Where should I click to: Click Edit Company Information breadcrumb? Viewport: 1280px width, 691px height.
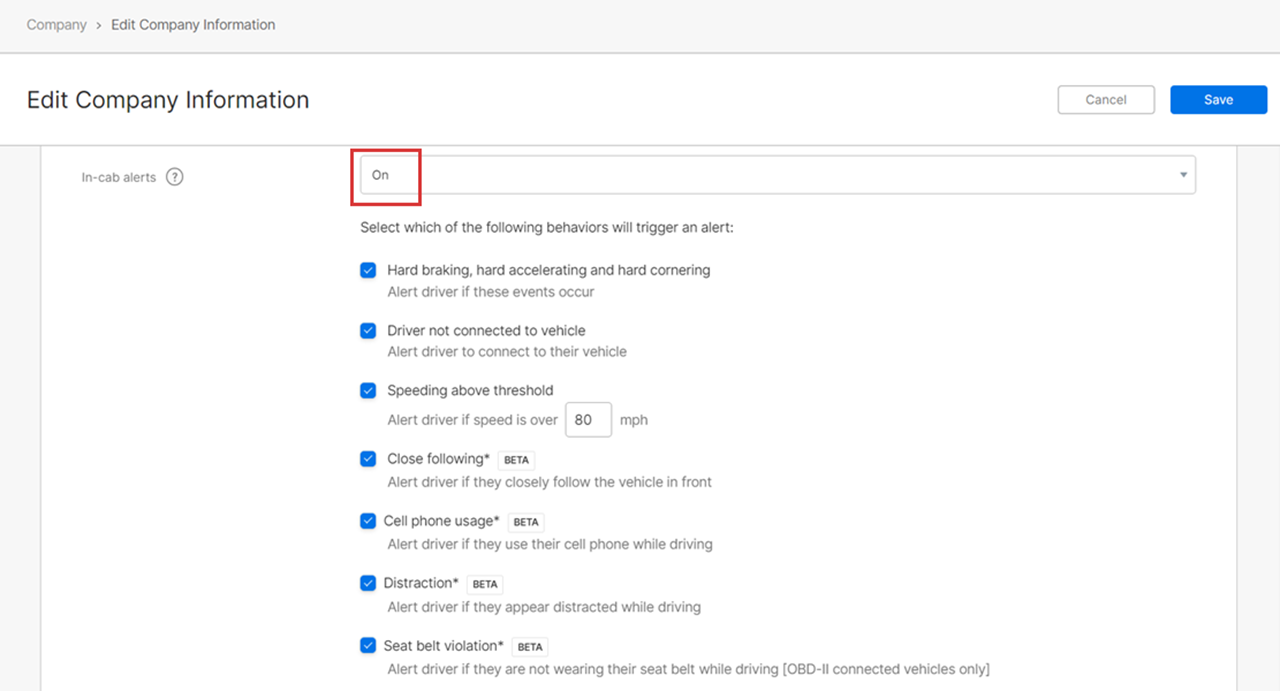[x=193, y=24]
